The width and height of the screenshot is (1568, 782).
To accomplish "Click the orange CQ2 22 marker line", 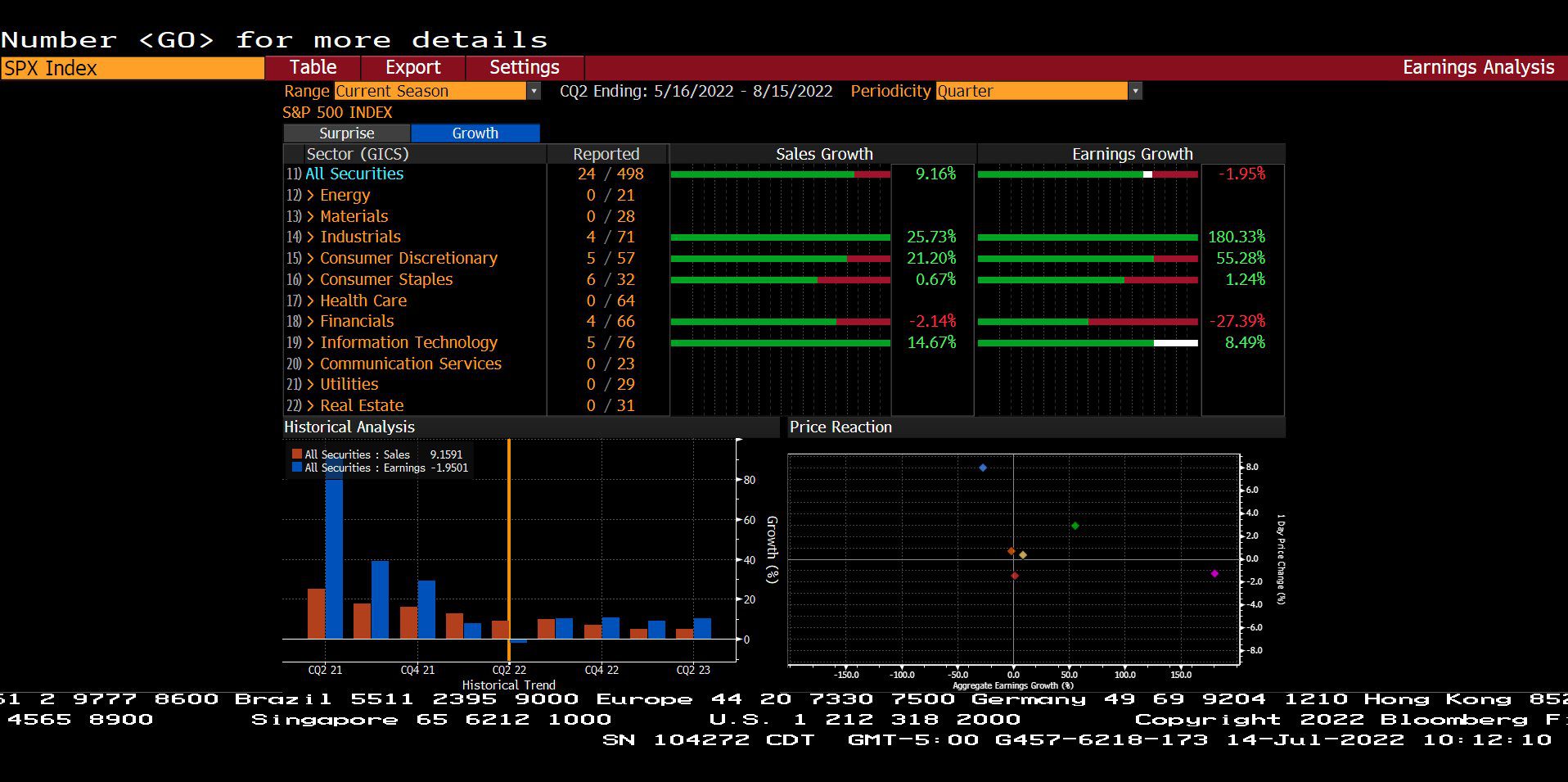I will (x=509, y=550).
